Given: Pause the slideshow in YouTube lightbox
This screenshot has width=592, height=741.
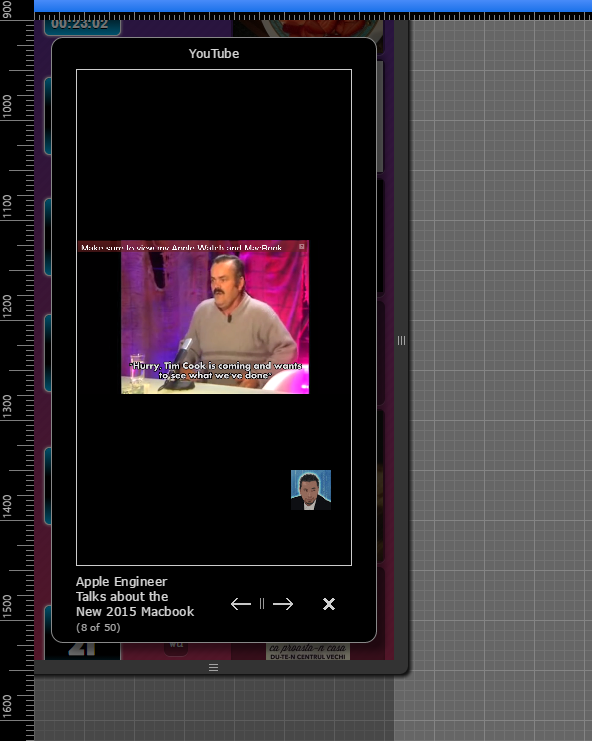Looking at the screenshot, I should coord(262,603).
